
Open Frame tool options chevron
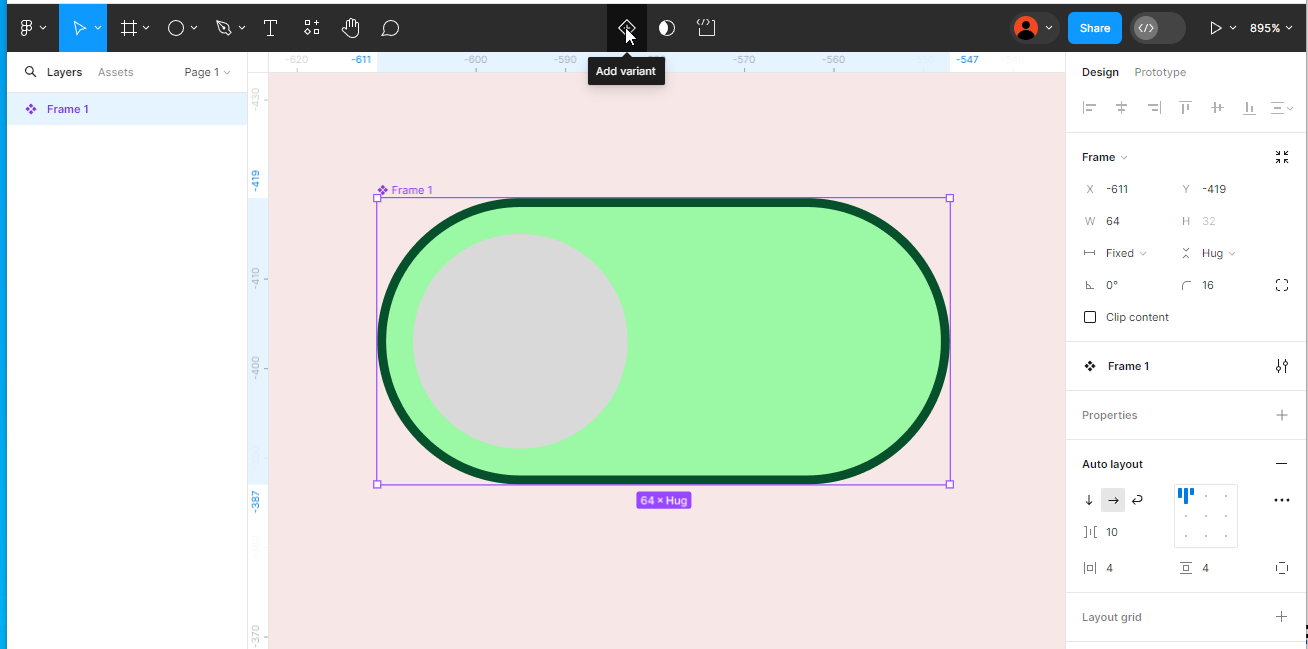(x=146, y=28)
